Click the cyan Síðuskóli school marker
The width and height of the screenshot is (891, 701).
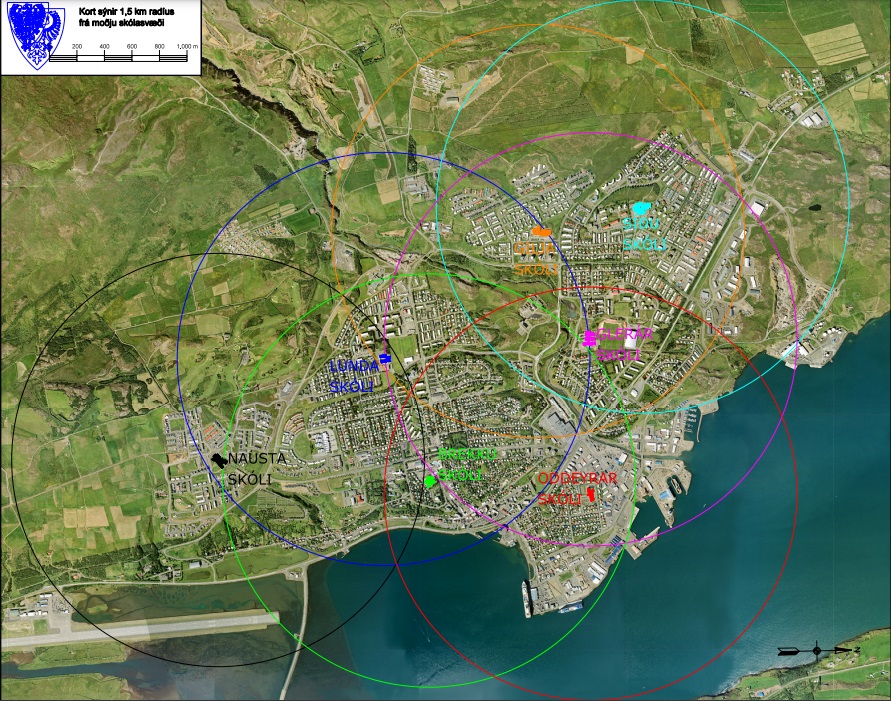point(641,208)
